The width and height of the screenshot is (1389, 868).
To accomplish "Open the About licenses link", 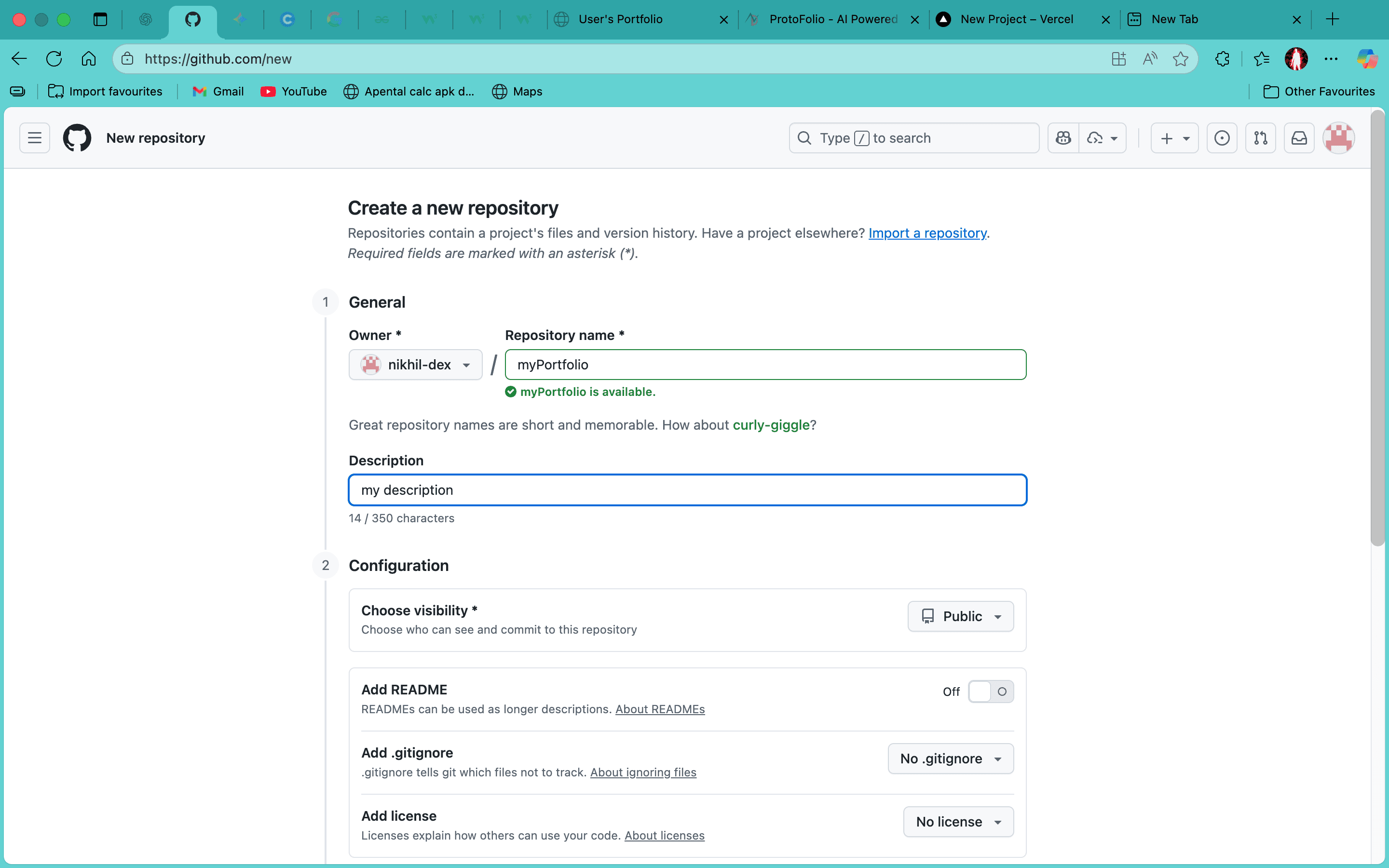I will coord(664,835).
